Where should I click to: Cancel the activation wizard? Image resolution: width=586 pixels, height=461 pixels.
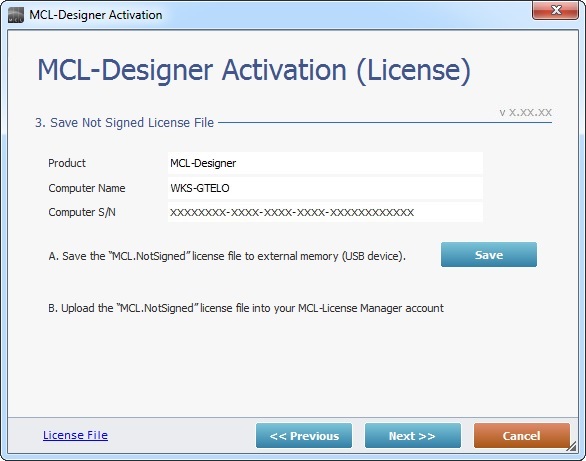point(522,436)
